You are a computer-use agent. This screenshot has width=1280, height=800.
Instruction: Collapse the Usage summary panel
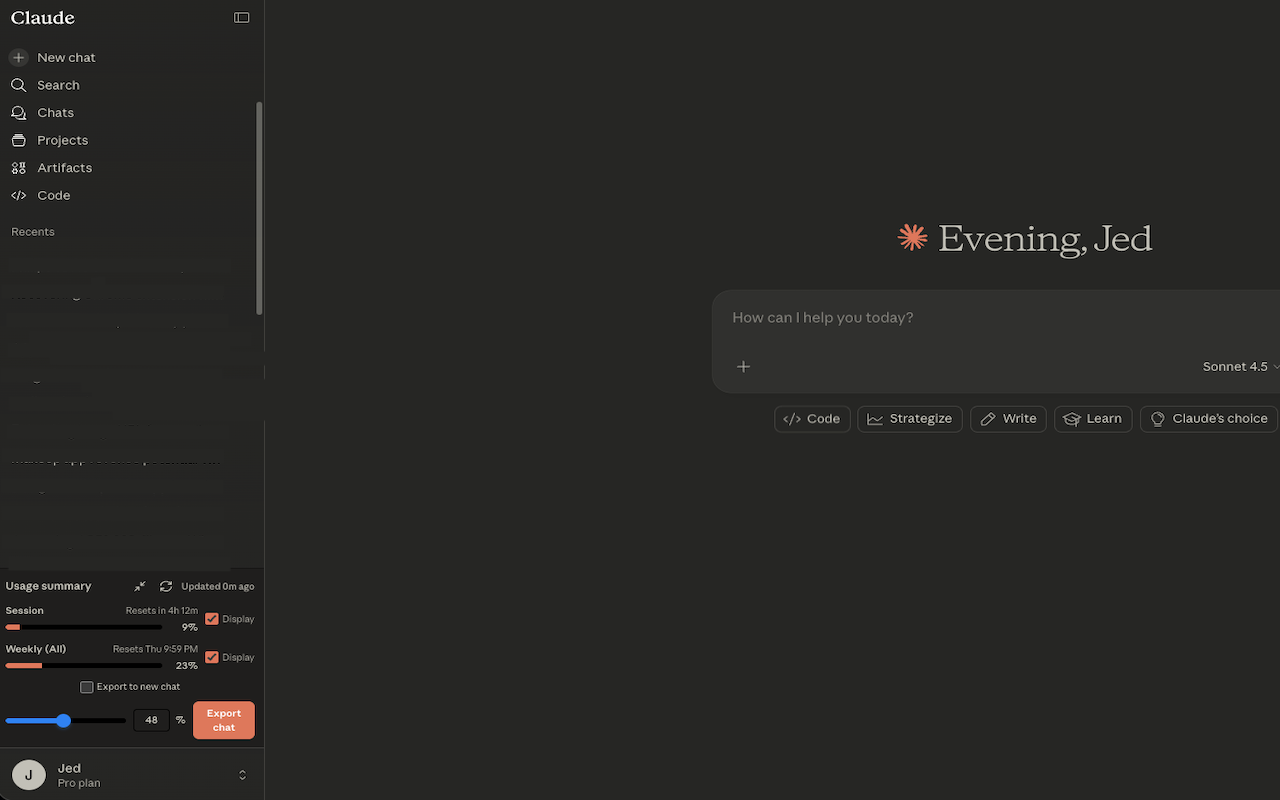(x=139, y=586)
